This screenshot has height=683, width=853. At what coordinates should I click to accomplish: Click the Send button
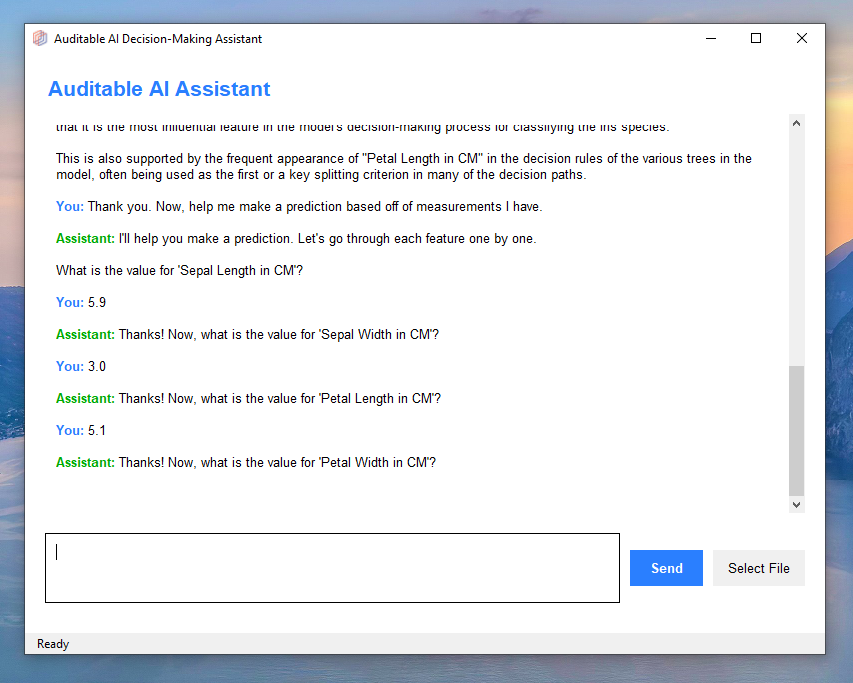click(x=666, y=568)
